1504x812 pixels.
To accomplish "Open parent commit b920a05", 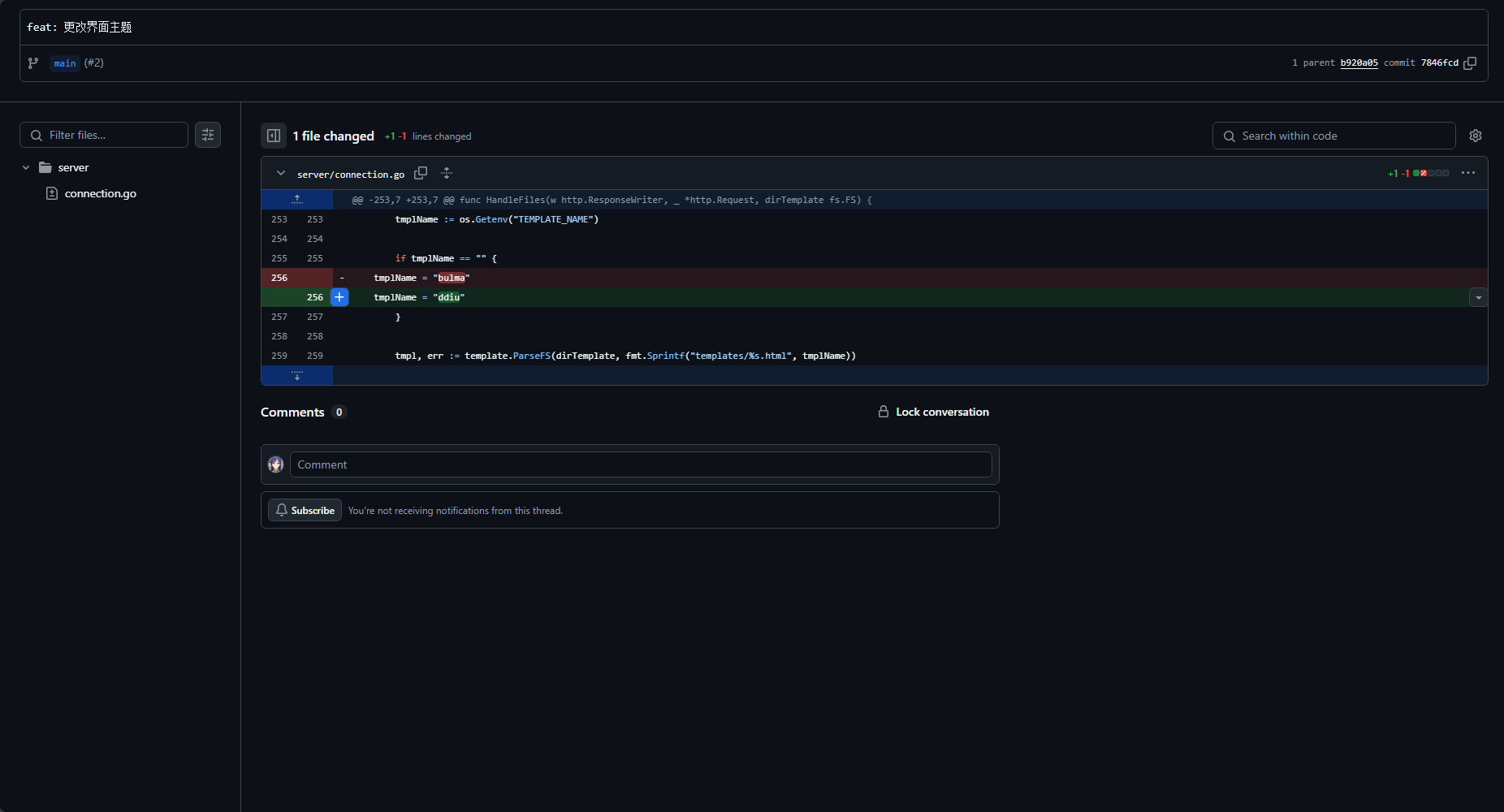I will (x=1359, y=63).
